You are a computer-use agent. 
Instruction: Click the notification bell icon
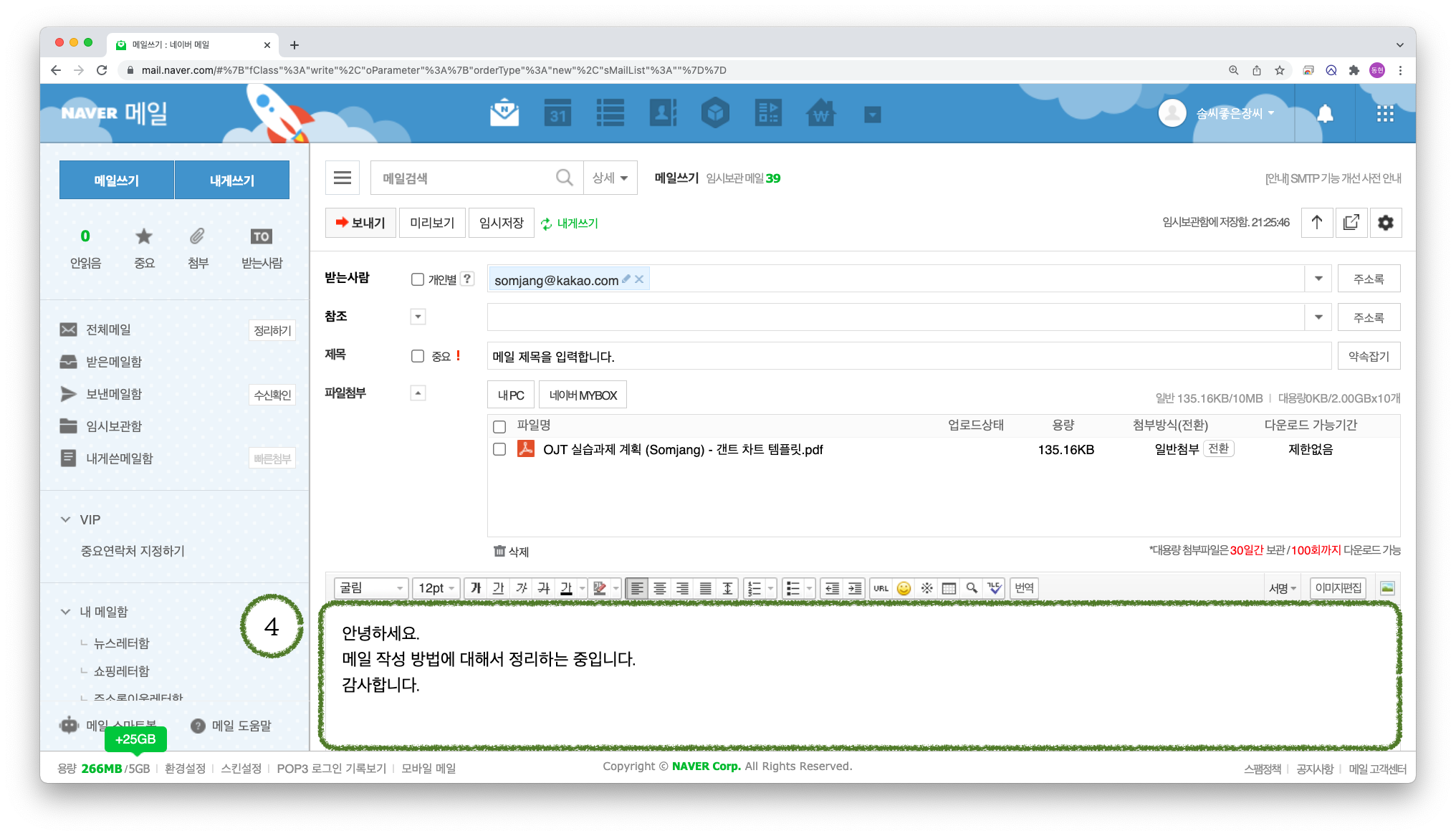[1325, 113]
